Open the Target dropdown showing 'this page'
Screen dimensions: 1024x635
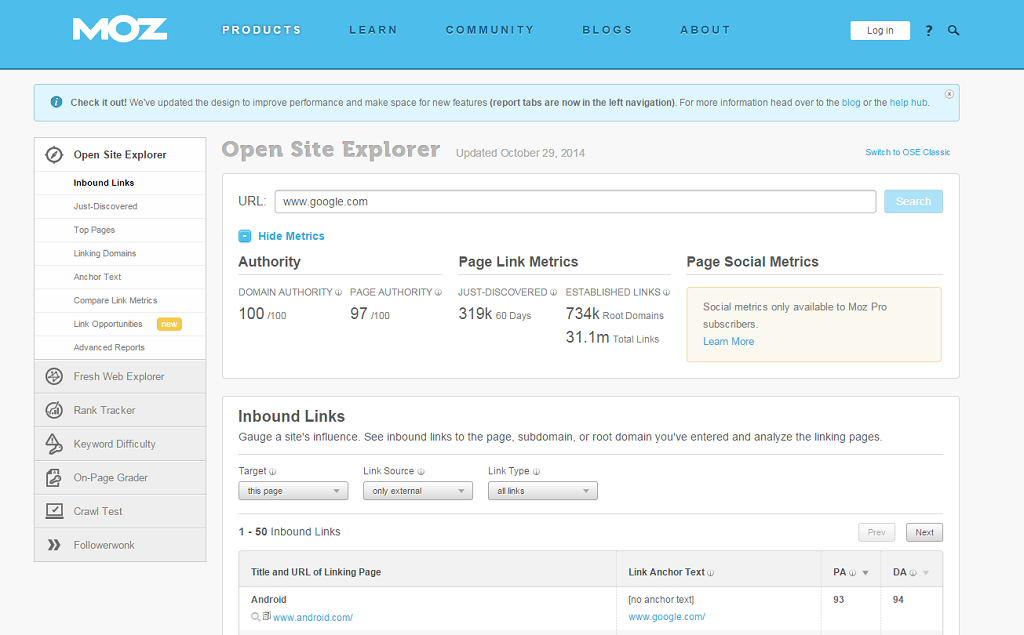293,491
